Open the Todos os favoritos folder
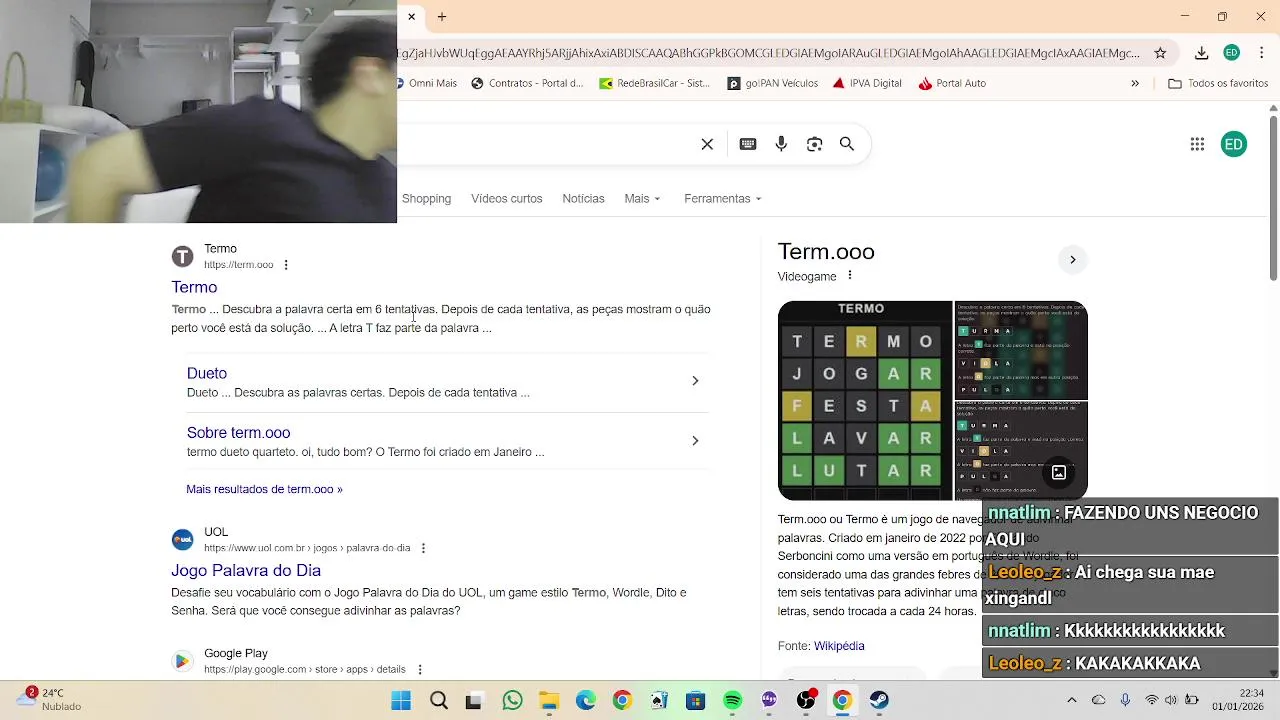 (x=1218, y=83)
